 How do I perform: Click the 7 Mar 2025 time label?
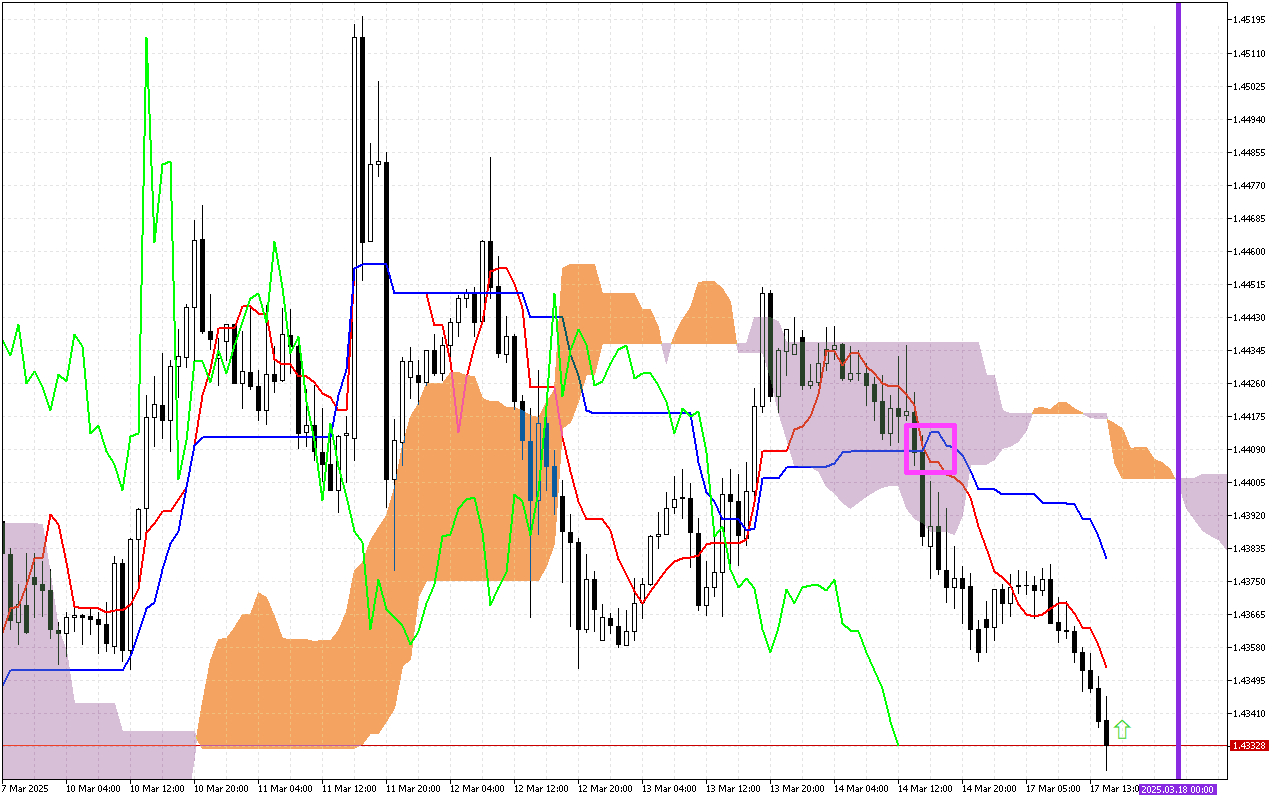25,789
